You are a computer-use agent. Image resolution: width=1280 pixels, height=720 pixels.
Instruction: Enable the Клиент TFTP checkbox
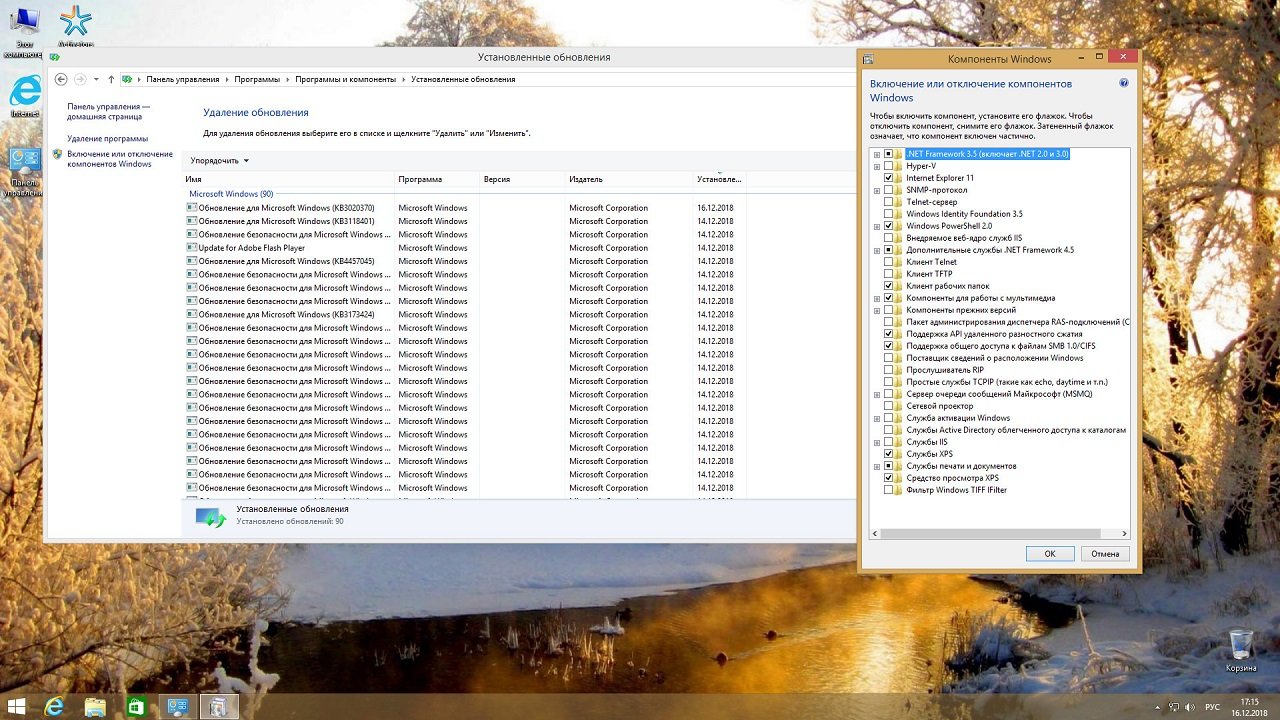888,274
